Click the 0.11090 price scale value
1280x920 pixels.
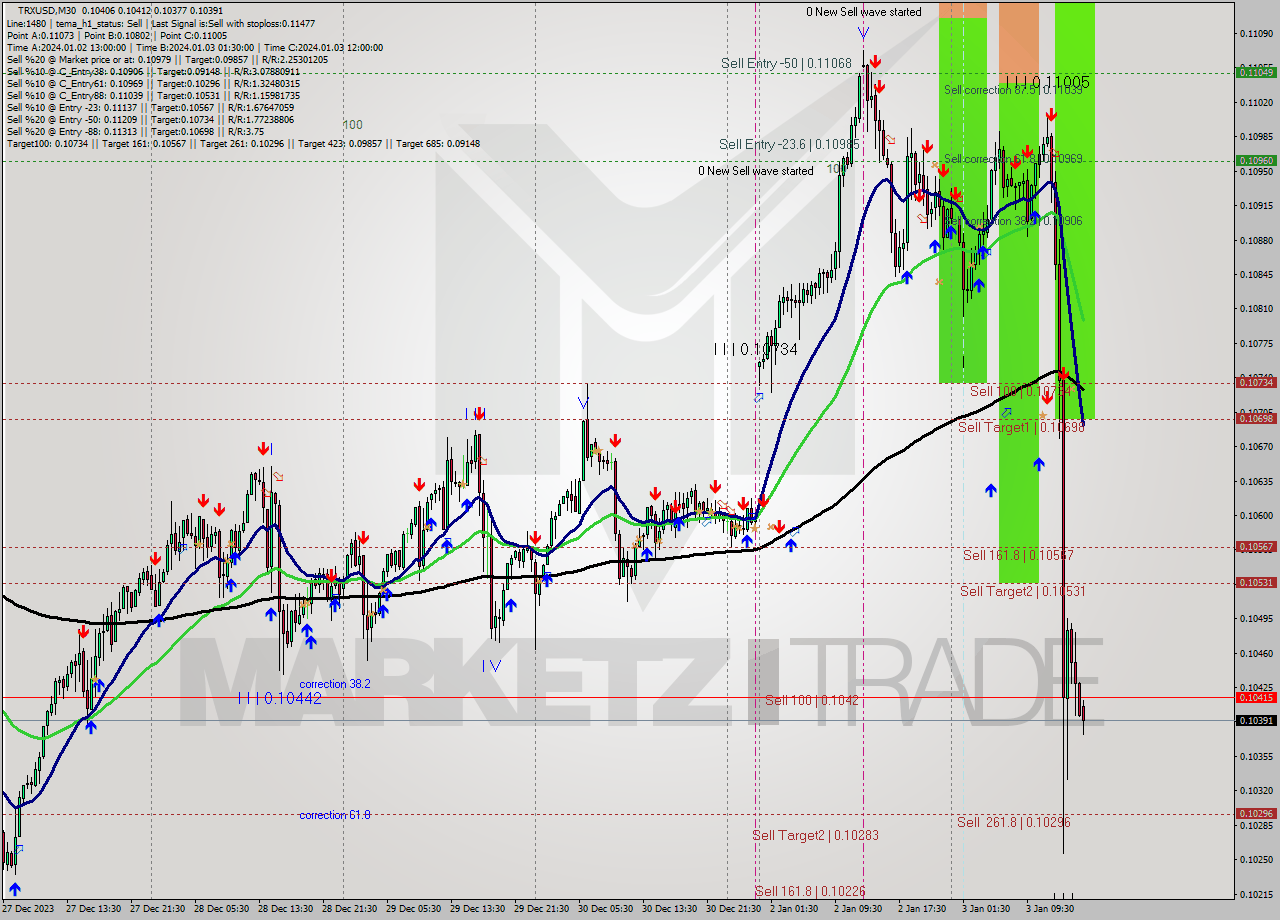click(1256, 34)
